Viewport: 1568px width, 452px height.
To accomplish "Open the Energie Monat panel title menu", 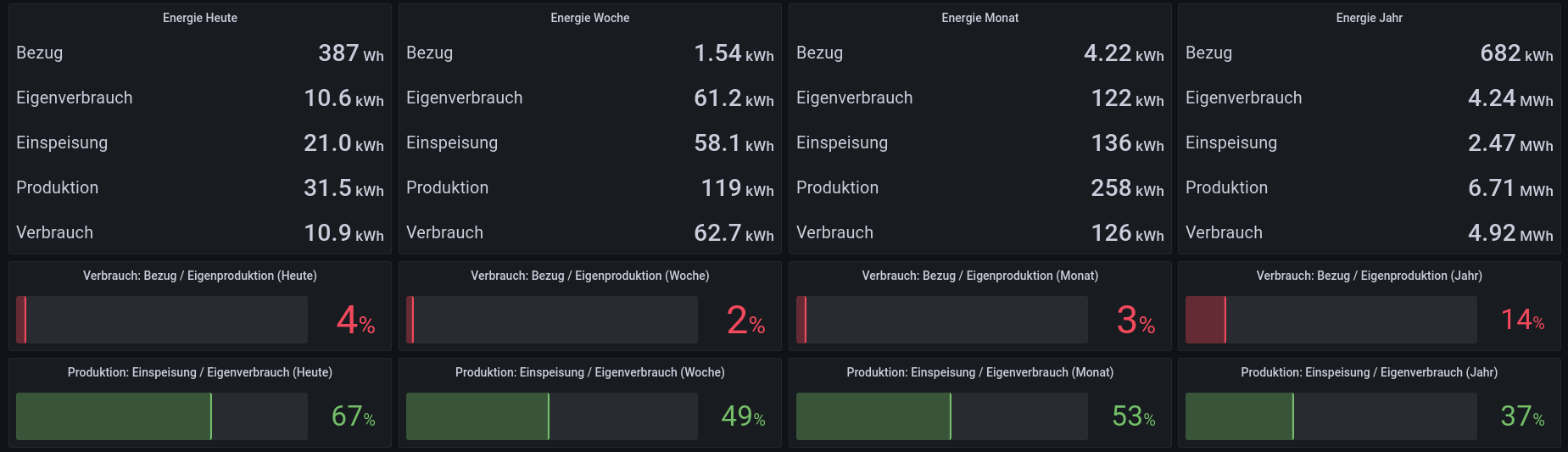I will coord(979,18).
